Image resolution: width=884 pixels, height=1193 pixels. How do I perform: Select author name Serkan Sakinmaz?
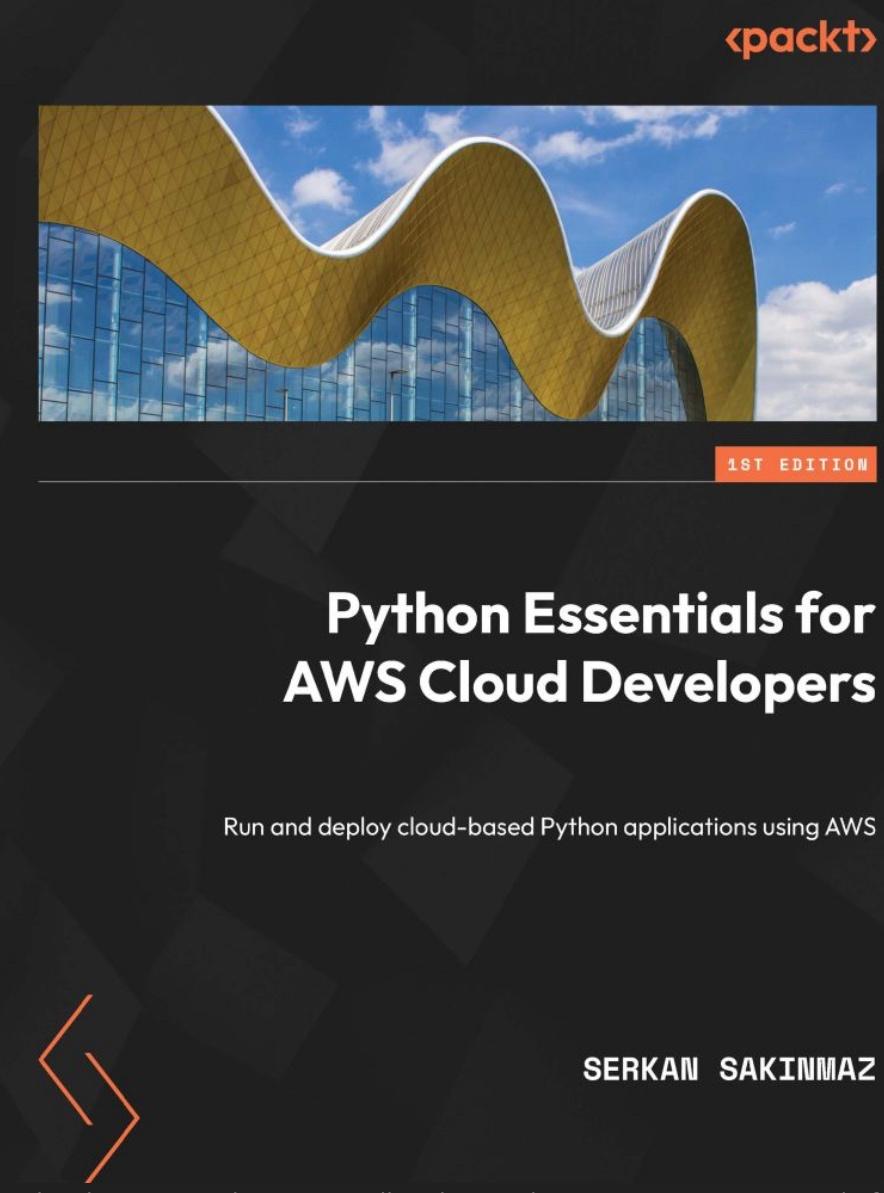click(729, 1069)
